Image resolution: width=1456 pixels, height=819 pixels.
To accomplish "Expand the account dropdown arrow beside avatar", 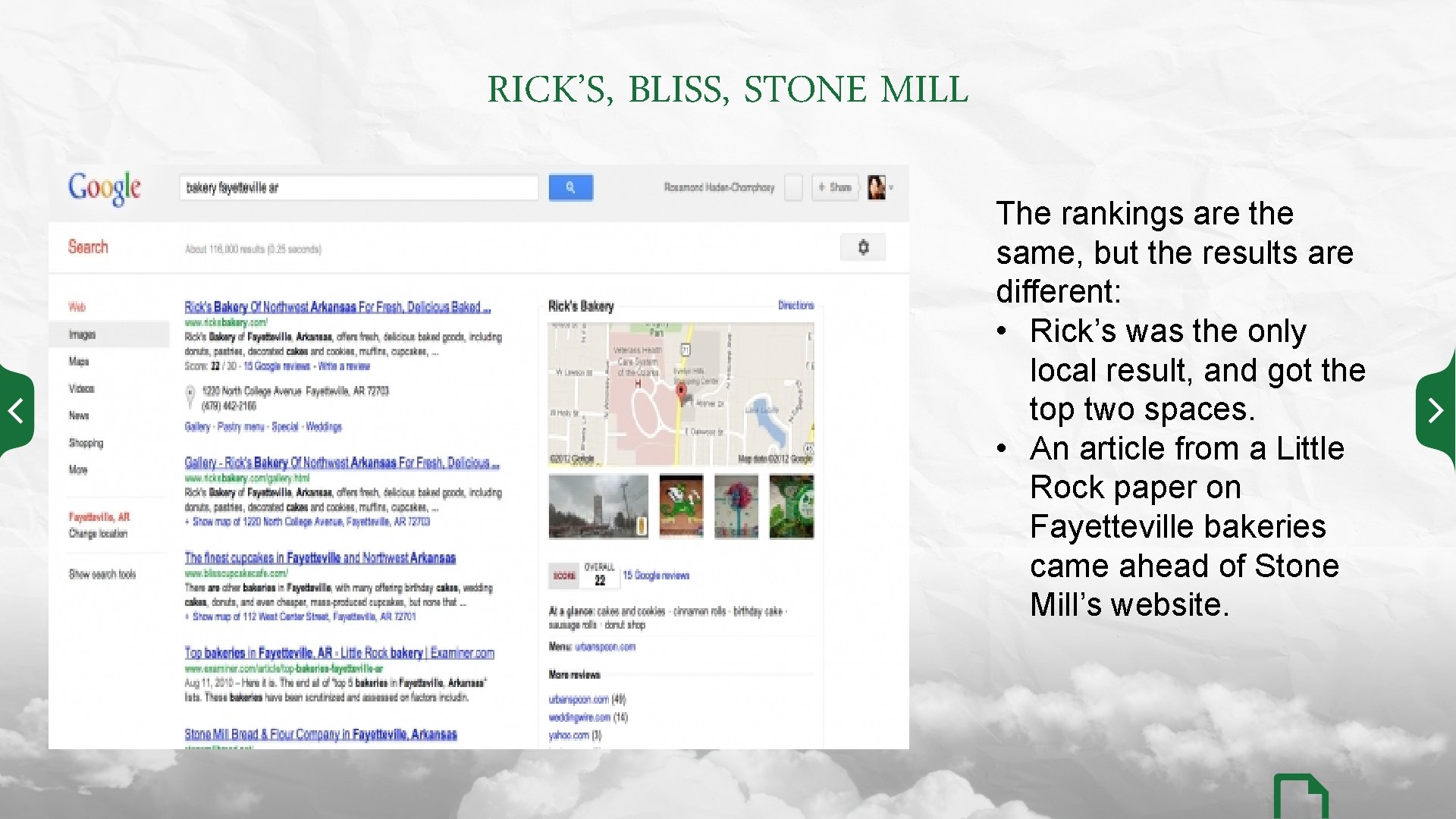I will pos(892,188).
